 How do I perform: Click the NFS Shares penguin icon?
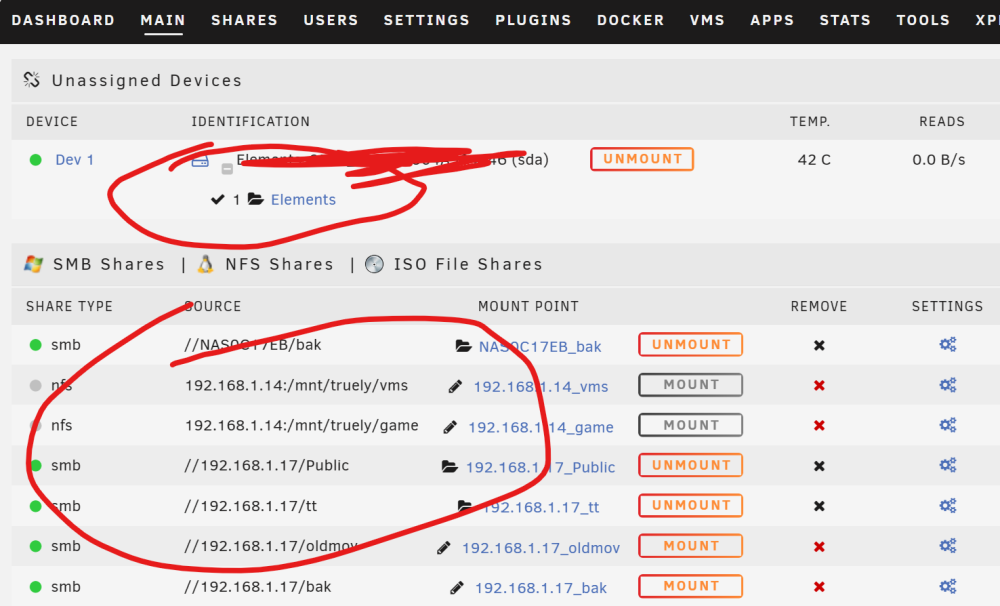[x=205, y=263]
